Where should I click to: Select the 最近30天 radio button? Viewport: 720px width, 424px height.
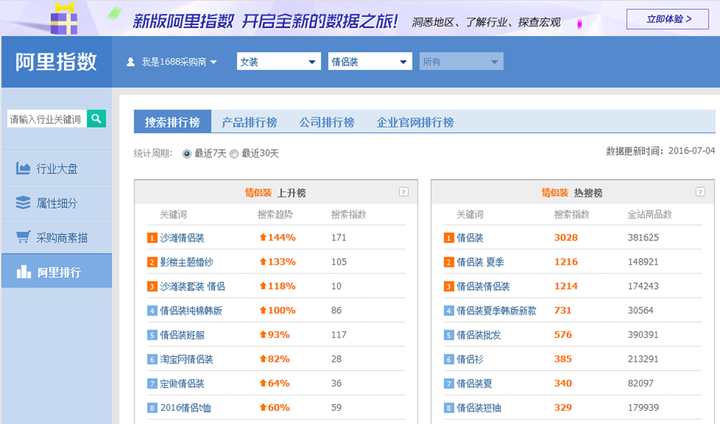pos(234,154)
